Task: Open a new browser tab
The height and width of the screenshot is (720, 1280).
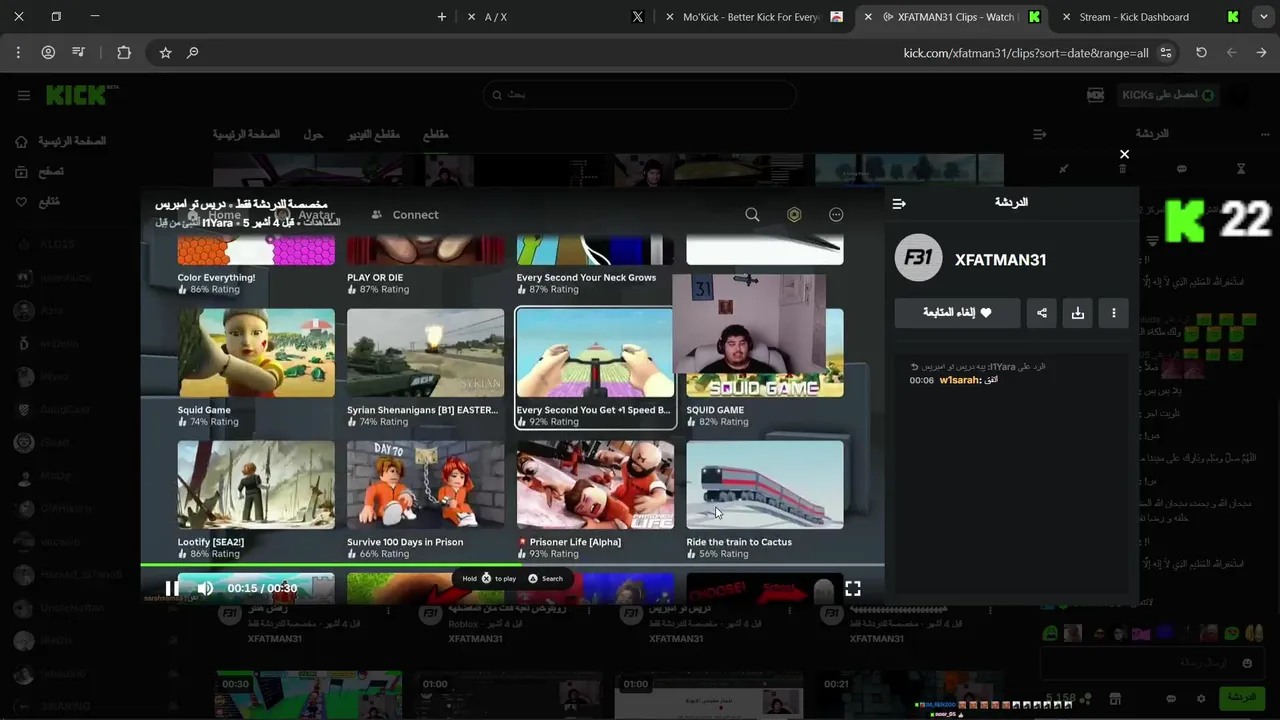Action: [x=442, y=17]
